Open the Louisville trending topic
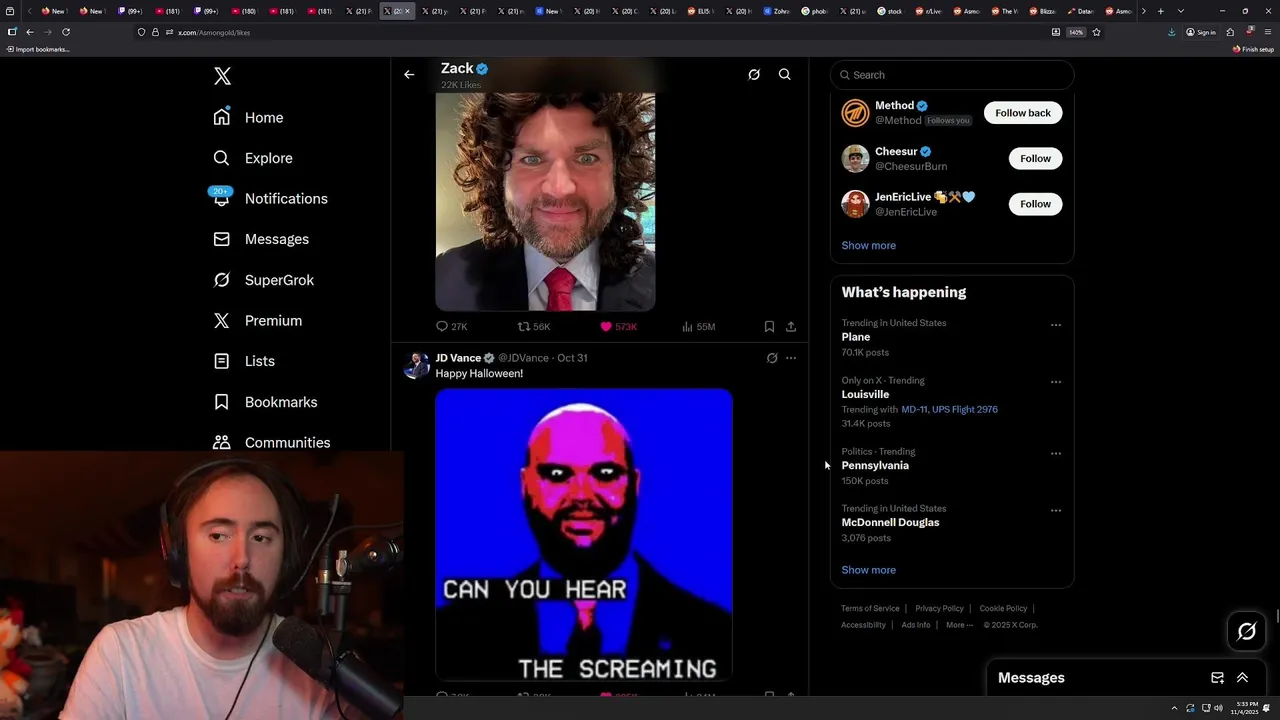 coord(865,394)
